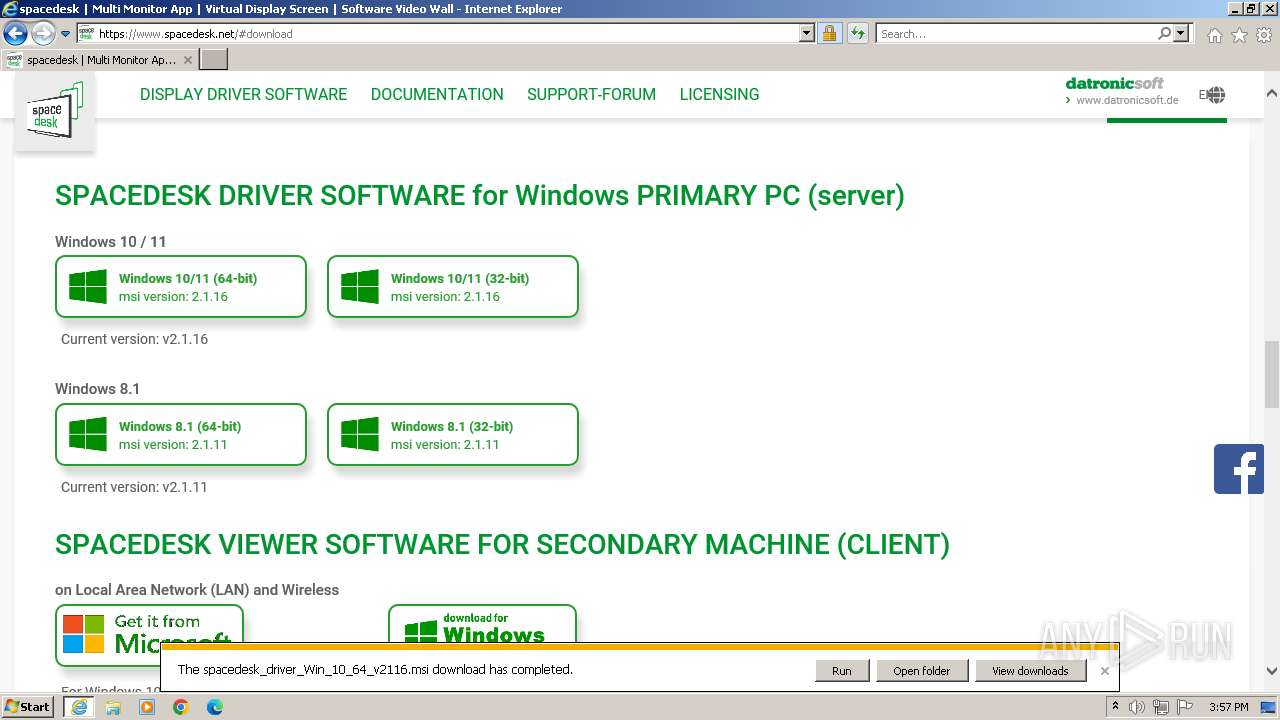
Task: Launch Microsoft Edge from taskbar
Action: coord(215,707)
